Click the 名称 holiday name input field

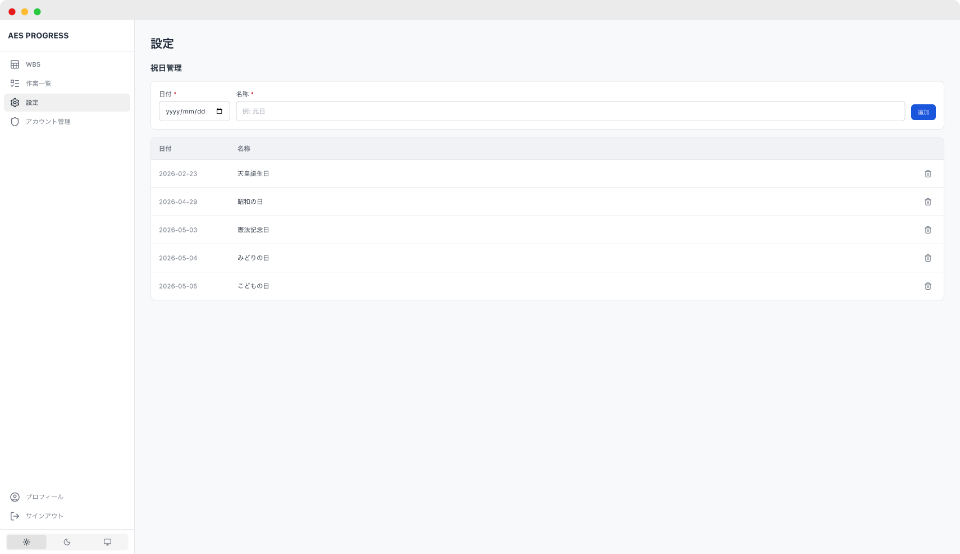[570, 111]
